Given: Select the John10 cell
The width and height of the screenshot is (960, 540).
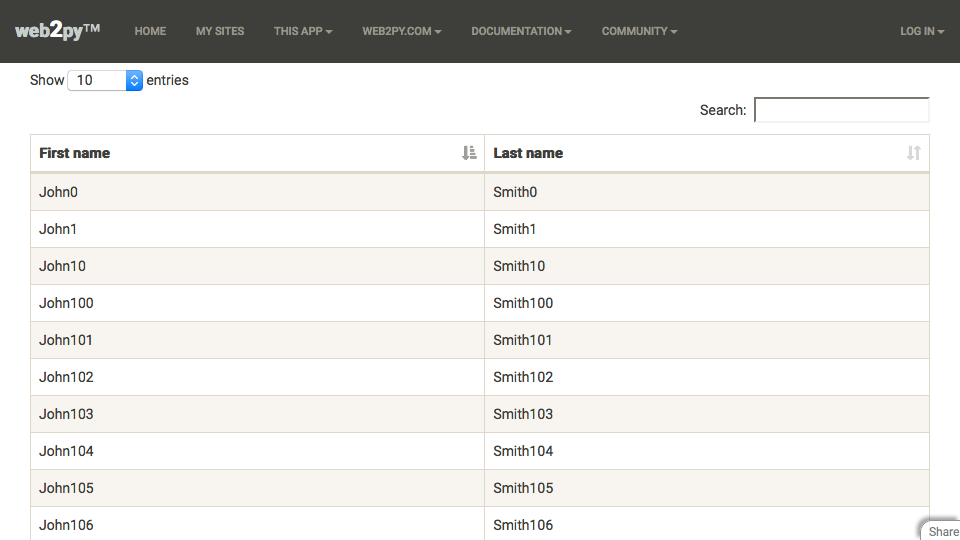Looking at the screenshot, I should click(257, 266).
